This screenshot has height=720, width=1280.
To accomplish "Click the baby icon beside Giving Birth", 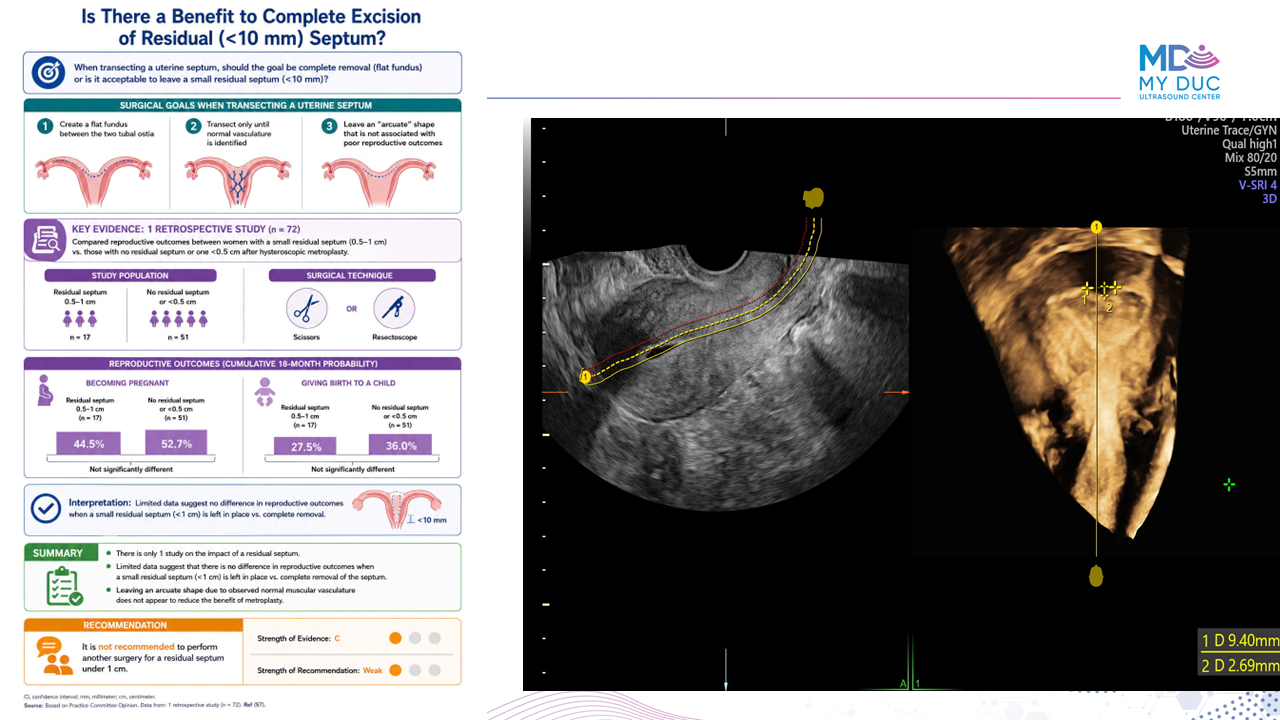I will coord(266,391).
